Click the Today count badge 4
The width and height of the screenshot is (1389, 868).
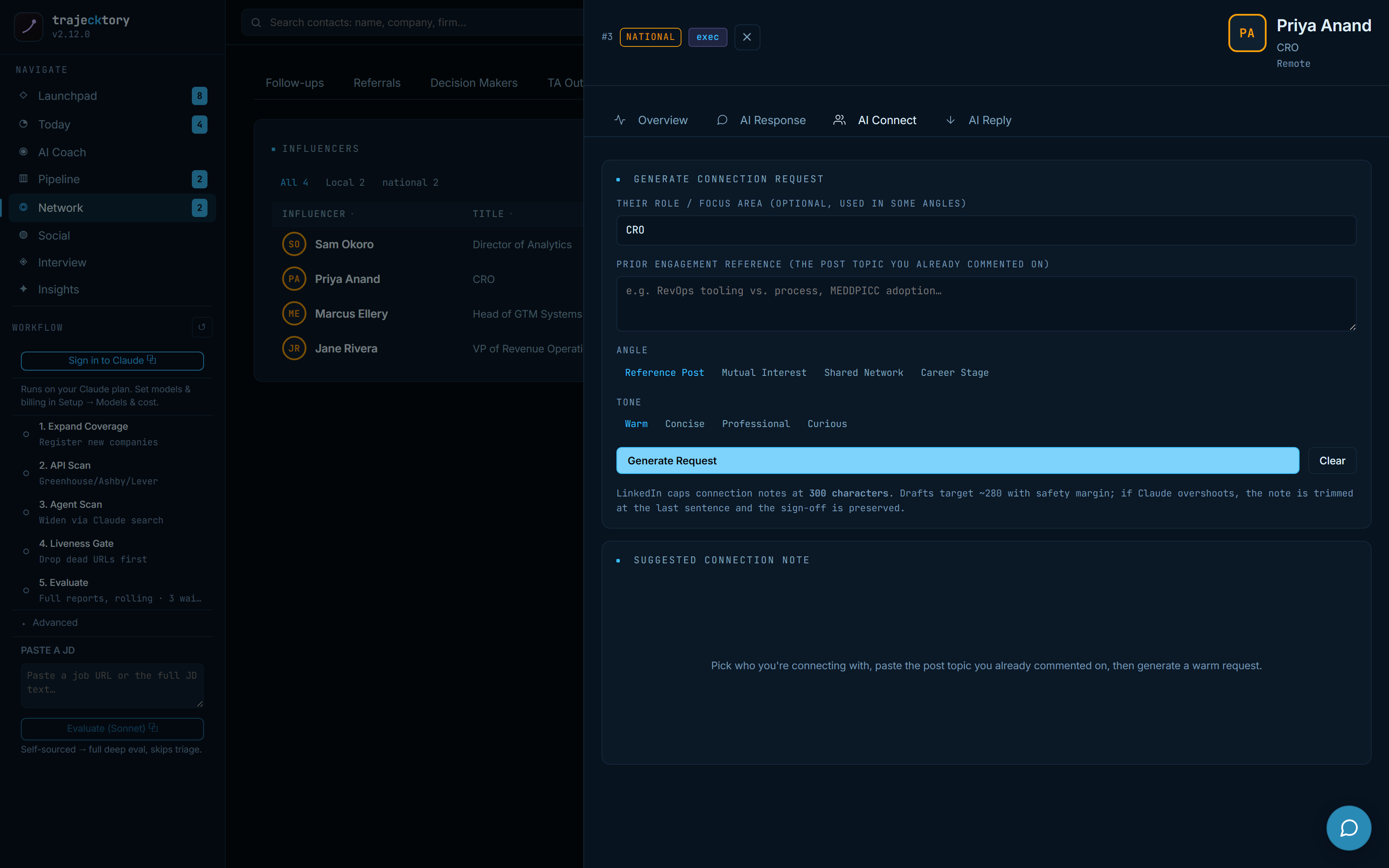(199, 125)
